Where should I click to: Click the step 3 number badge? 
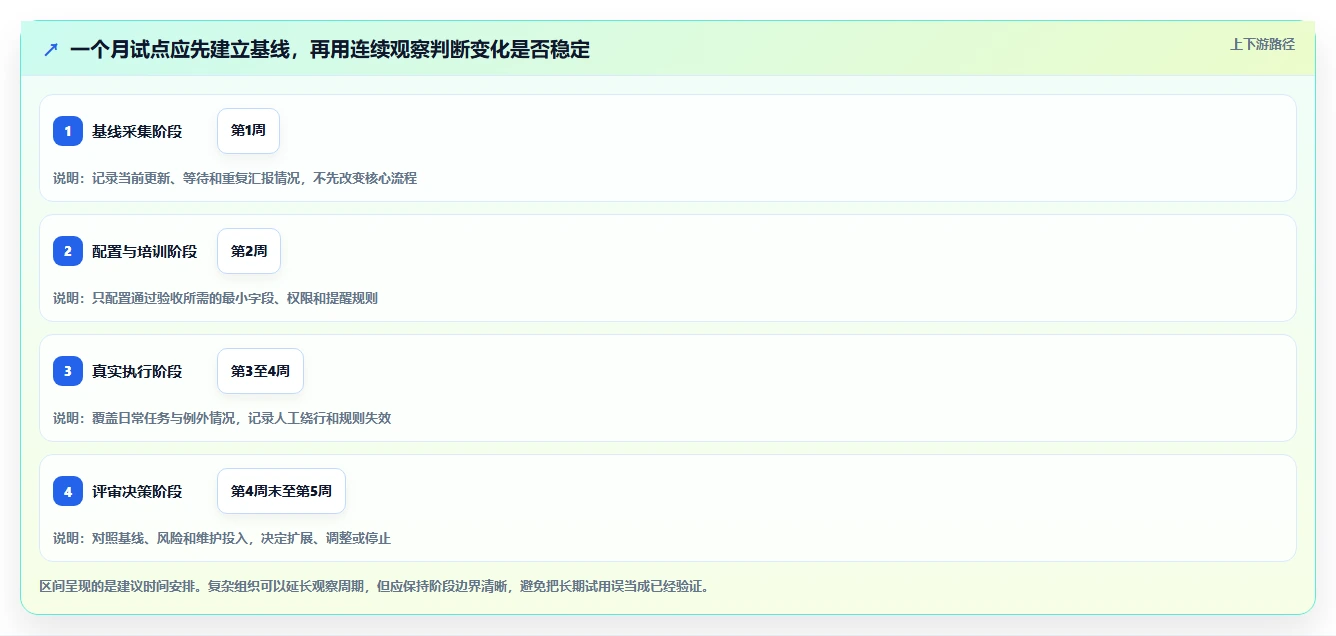[x=68, y=371]
